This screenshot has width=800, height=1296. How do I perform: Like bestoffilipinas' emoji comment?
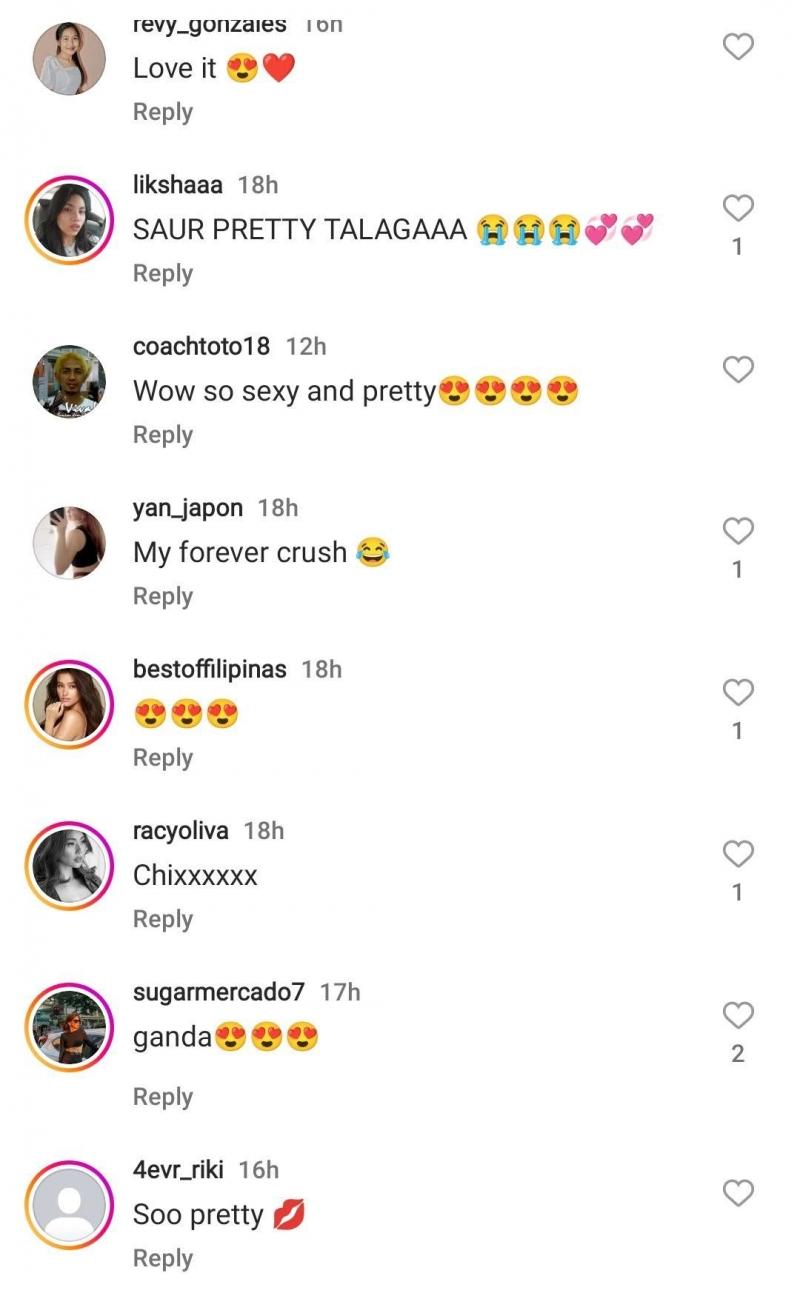(738, 692)
